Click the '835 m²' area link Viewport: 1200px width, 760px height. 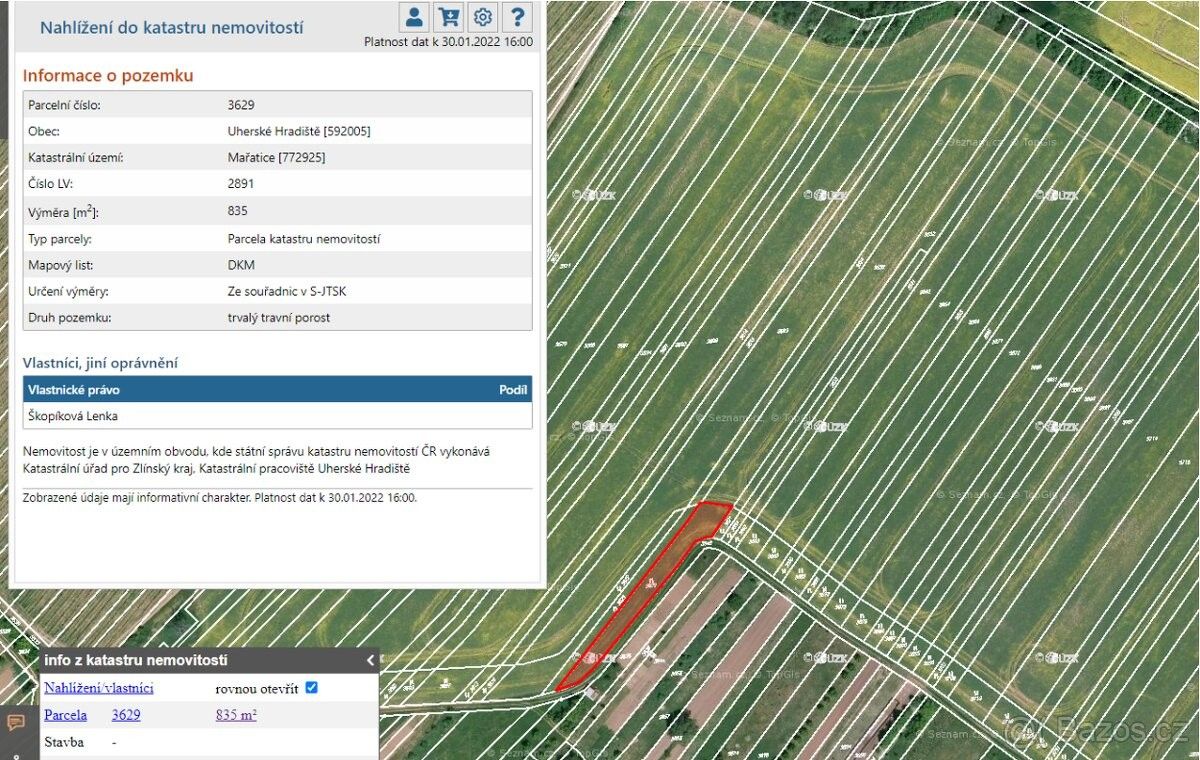click(236, 715)
